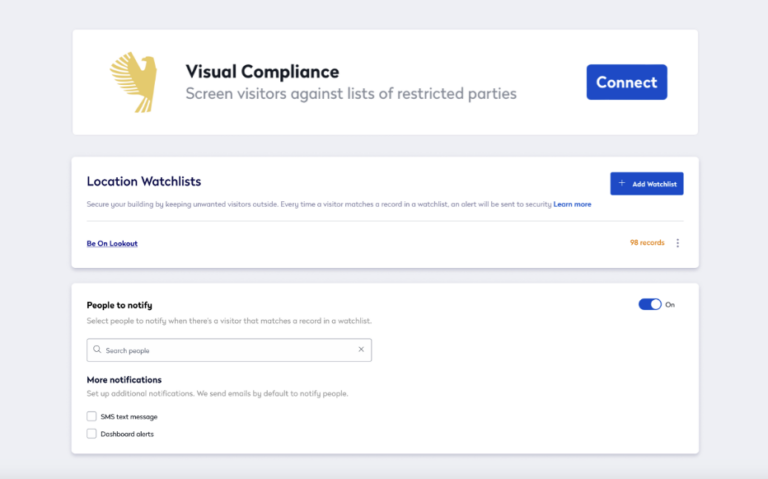Click the Visual Compliance title text
768x479 pixels.
tap(262, 72)
